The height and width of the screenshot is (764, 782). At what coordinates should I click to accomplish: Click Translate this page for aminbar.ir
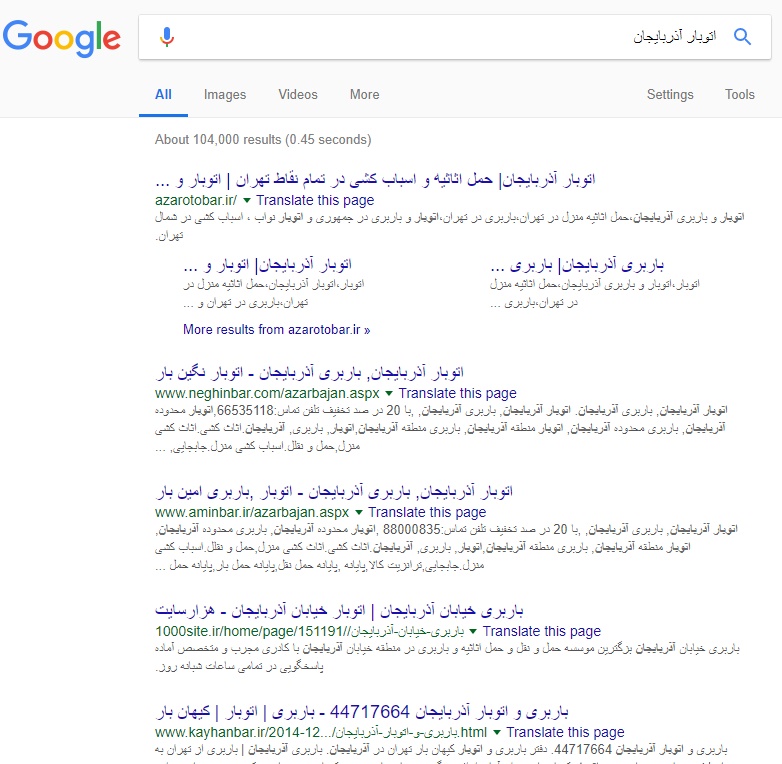[427, 513]
